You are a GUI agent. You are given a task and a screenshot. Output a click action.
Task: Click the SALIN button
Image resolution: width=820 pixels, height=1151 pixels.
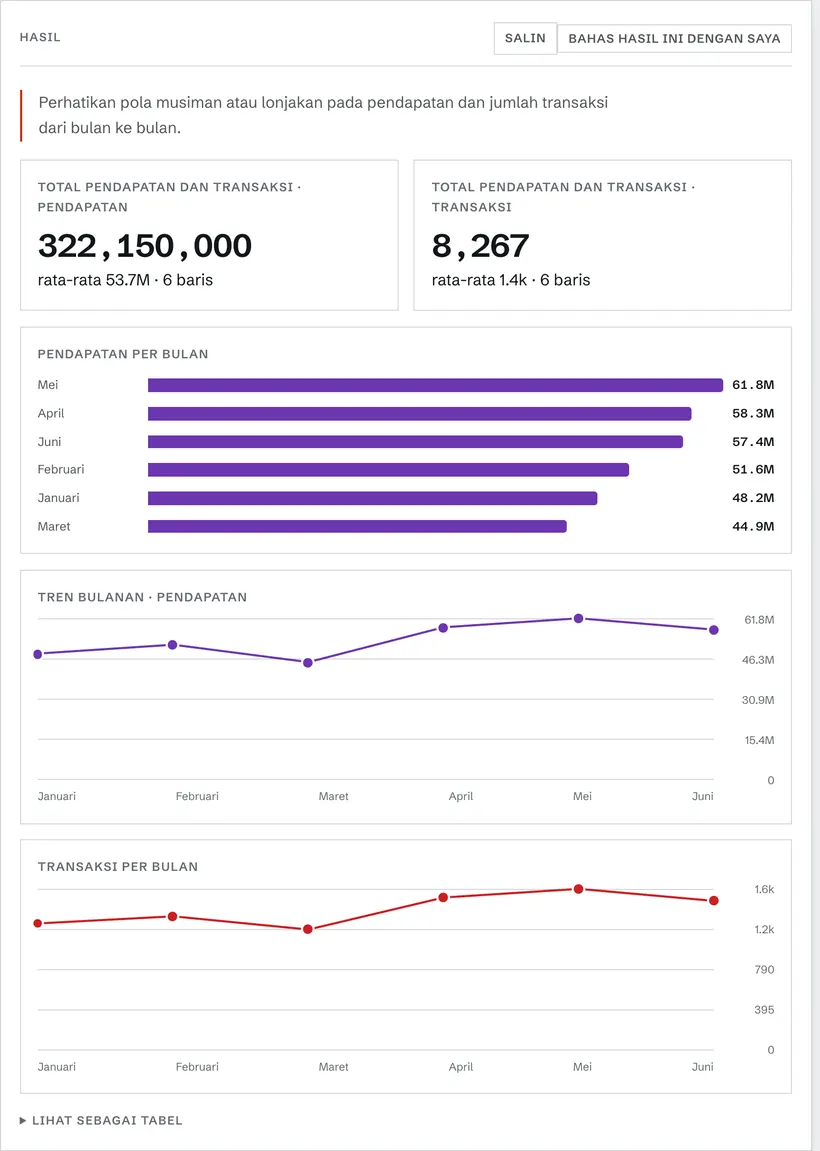525,38
